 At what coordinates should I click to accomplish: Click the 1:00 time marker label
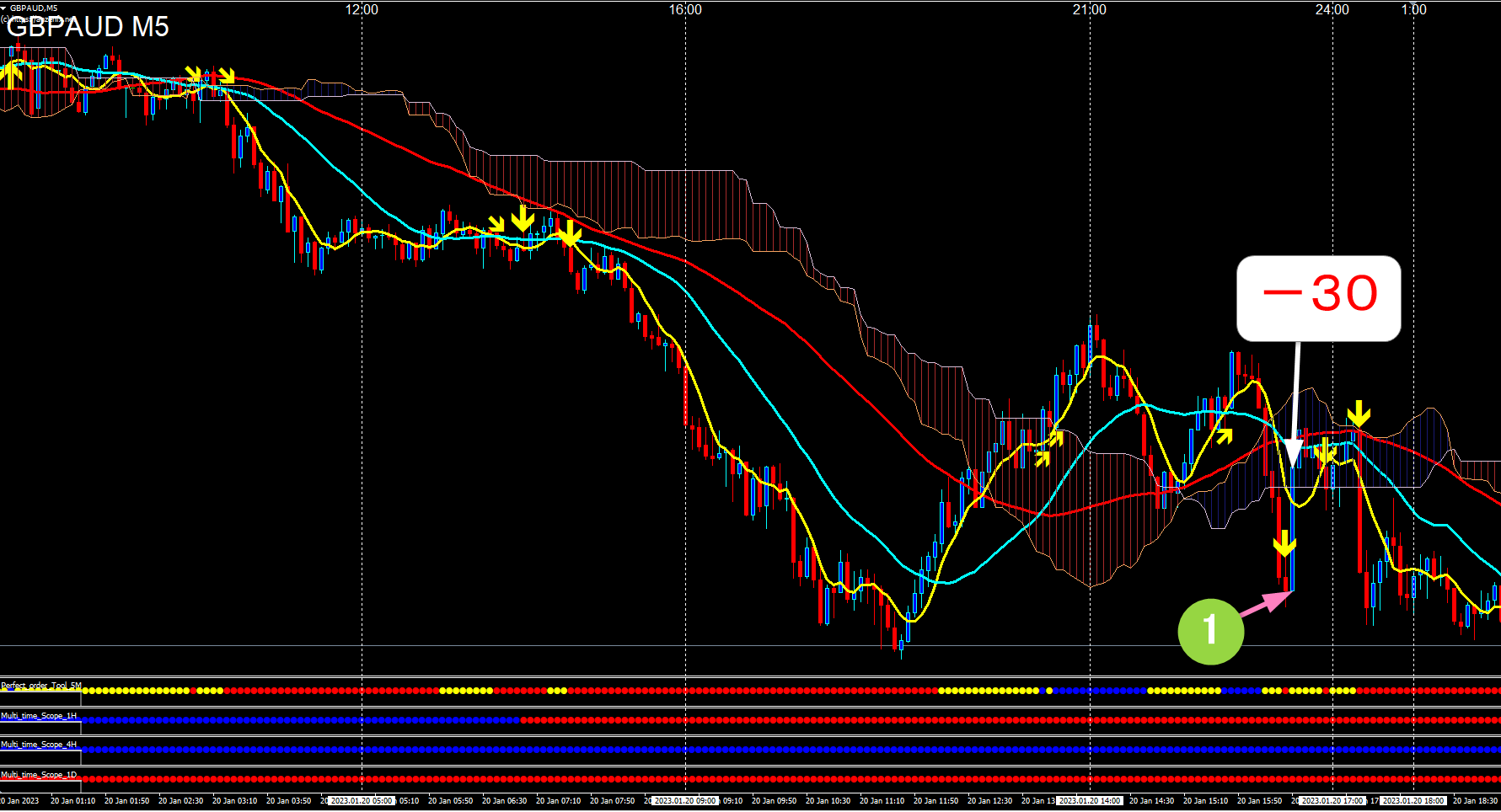click(1413, 9)
